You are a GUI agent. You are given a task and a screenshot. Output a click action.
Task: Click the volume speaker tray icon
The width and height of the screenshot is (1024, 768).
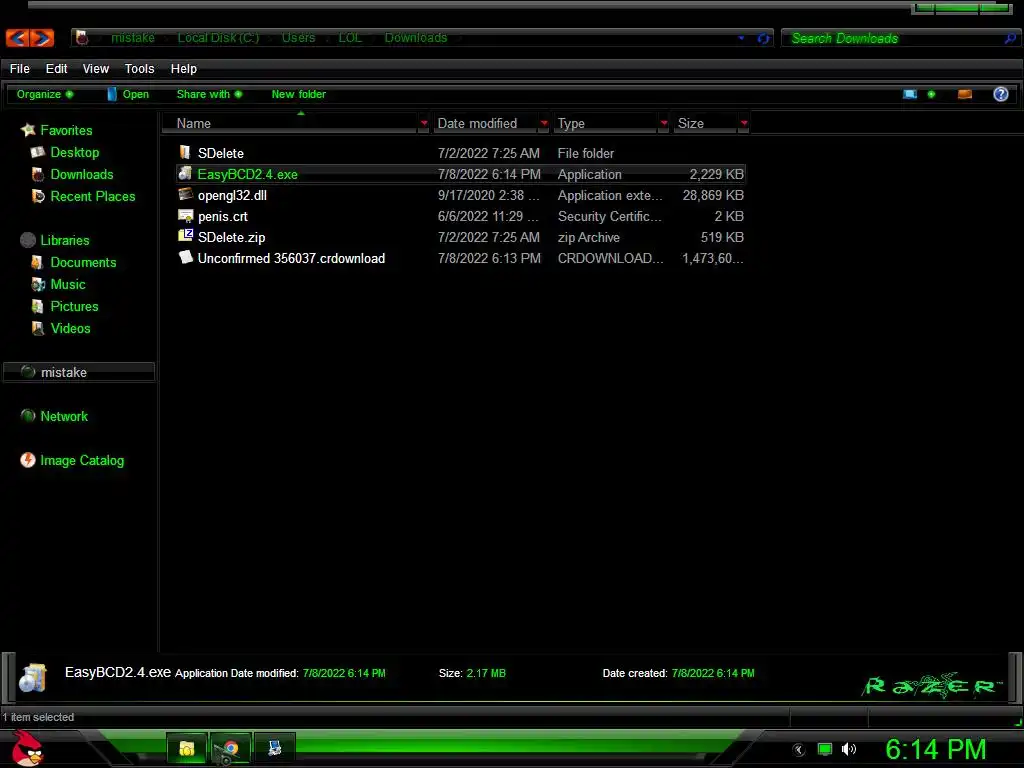pyautogui.click(x=848, y=749)
